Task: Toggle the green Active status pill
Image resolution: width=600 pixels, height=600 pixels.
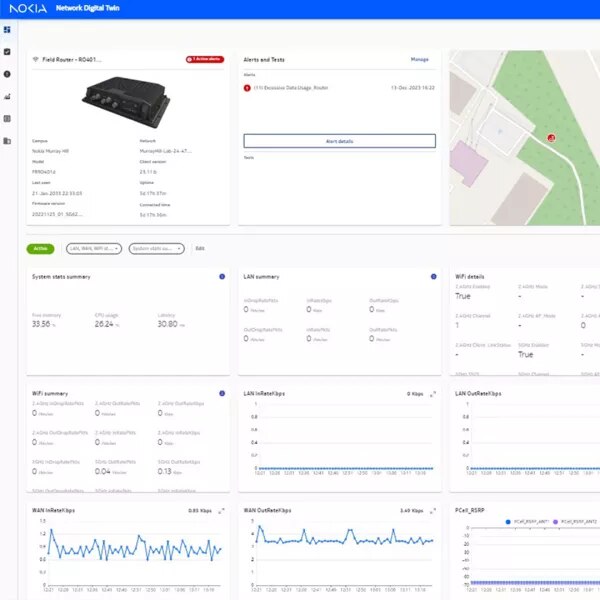Action: [40, 248]
